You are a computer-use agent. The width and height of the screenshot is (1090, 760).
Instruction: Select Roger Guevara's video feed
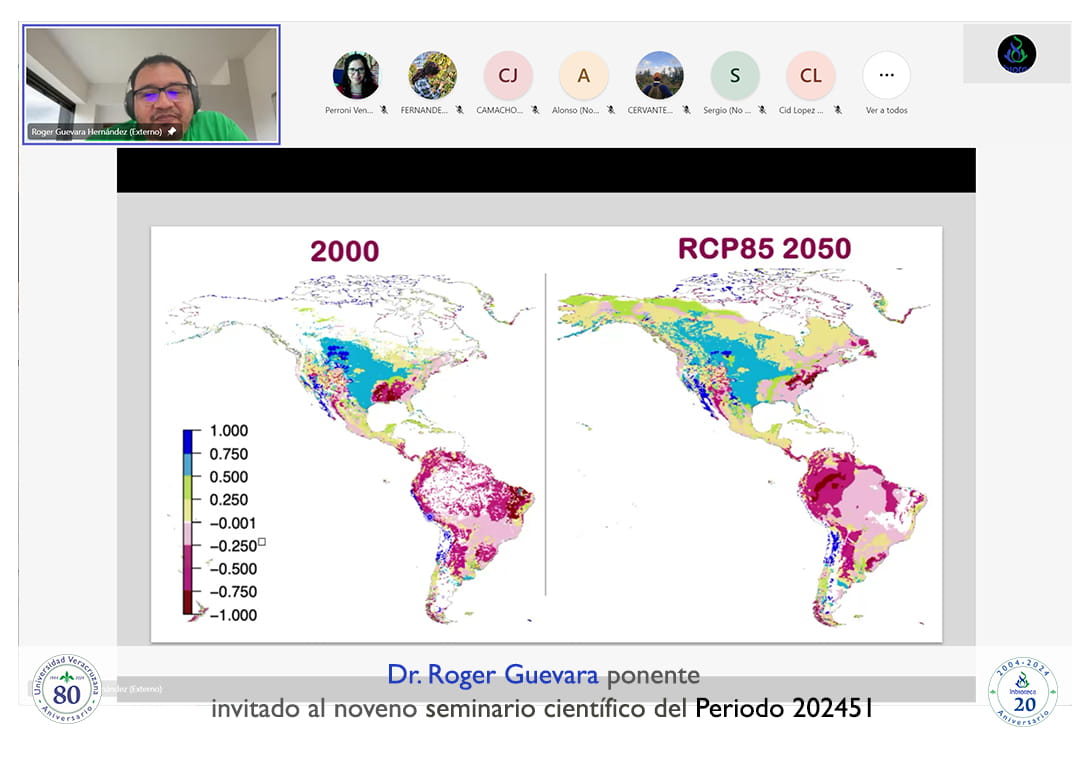point(151,80)
